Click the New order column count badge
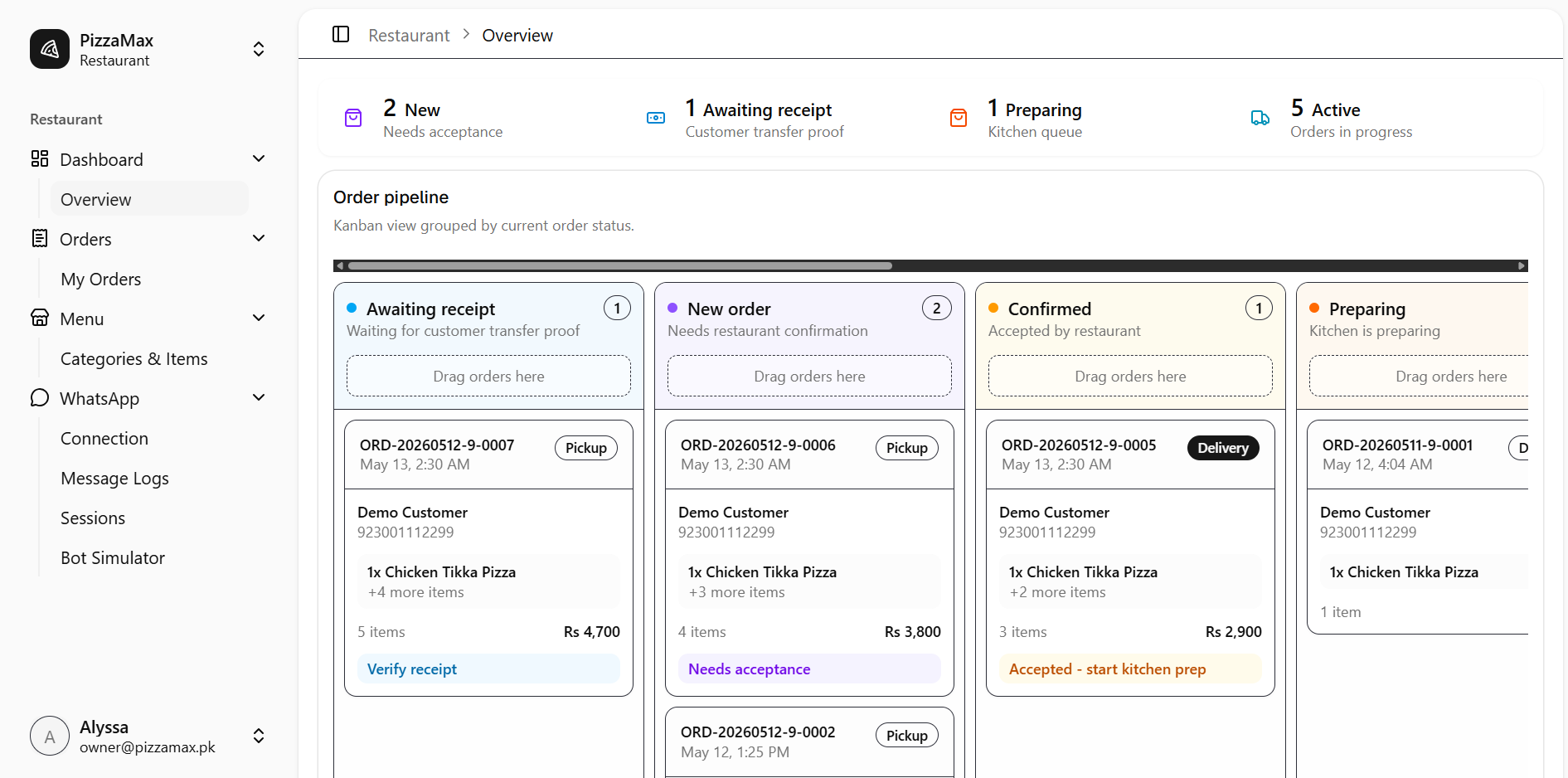 click(937, 308)
